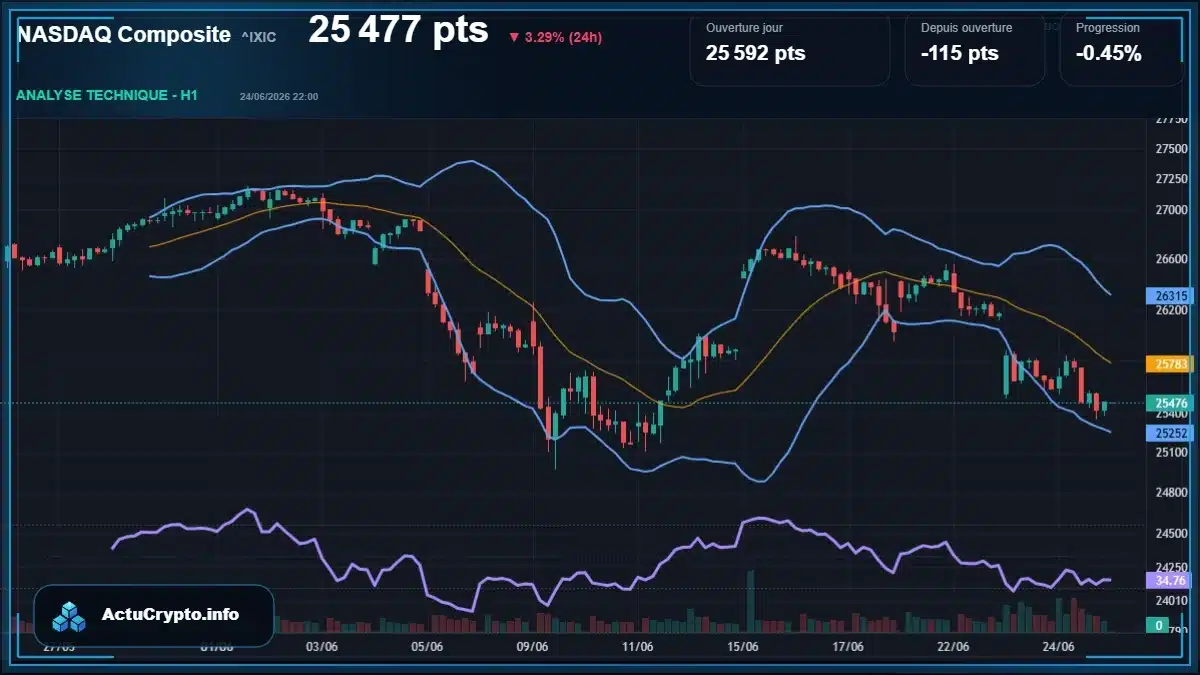Click the 24010 price axis label
1200x675 pixels.
[x=1170, y=601]
